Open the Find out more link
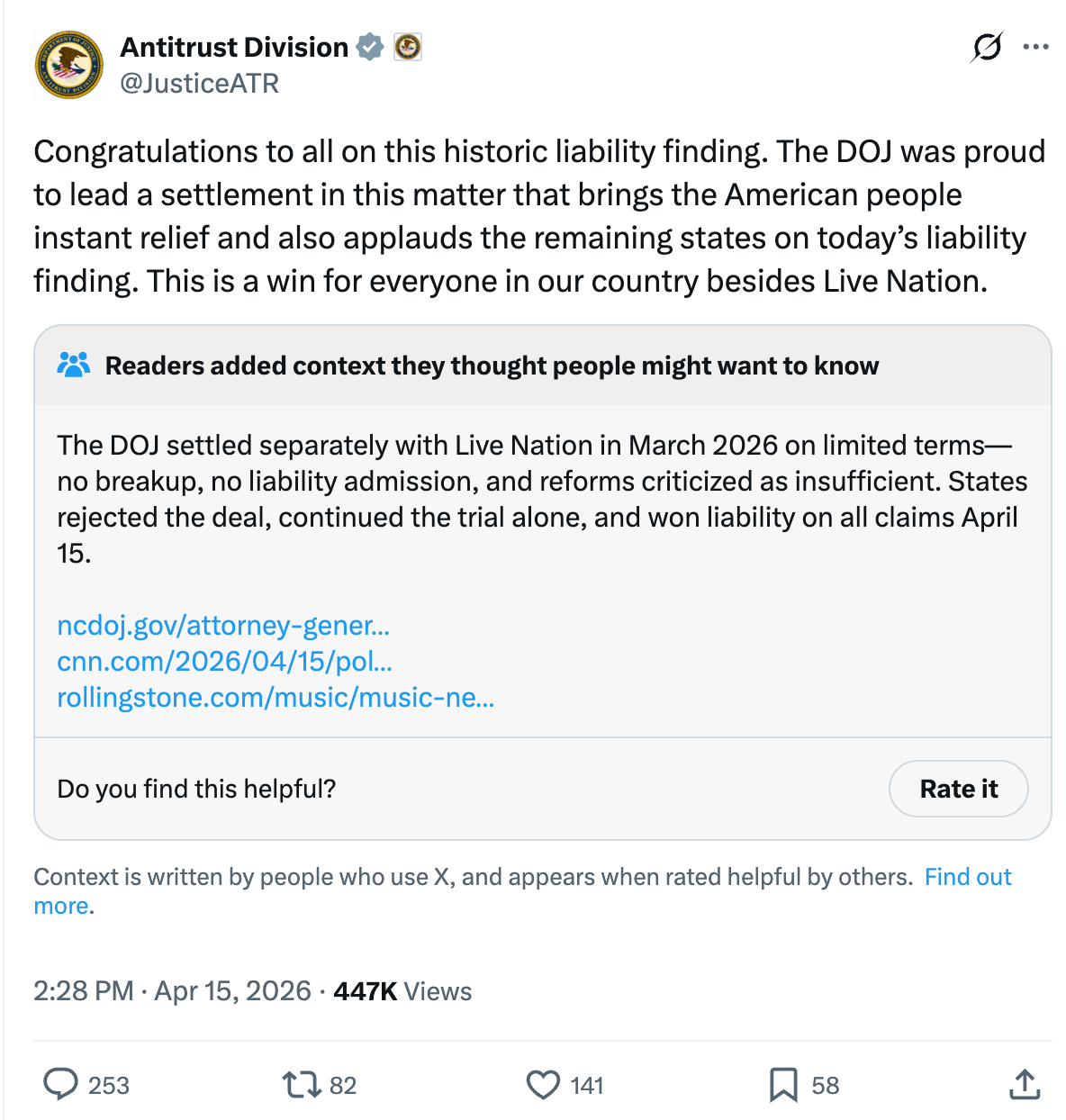 click(x=967, y=876)
